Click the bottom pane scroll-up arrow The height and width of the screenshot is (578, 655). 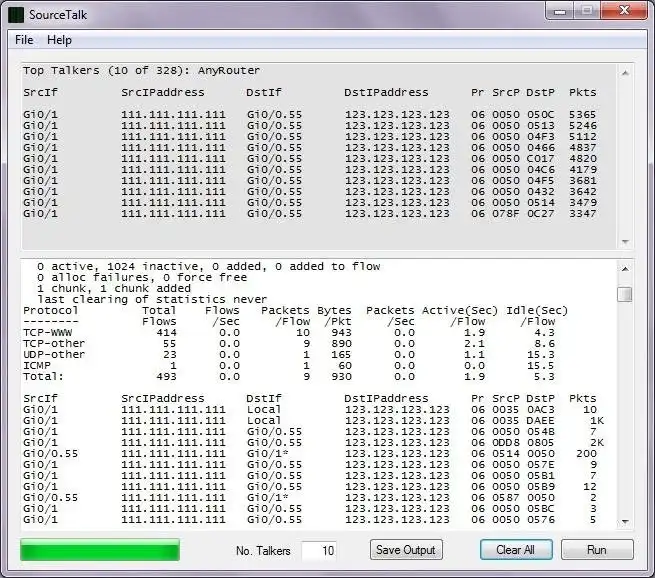pos(625,269)
